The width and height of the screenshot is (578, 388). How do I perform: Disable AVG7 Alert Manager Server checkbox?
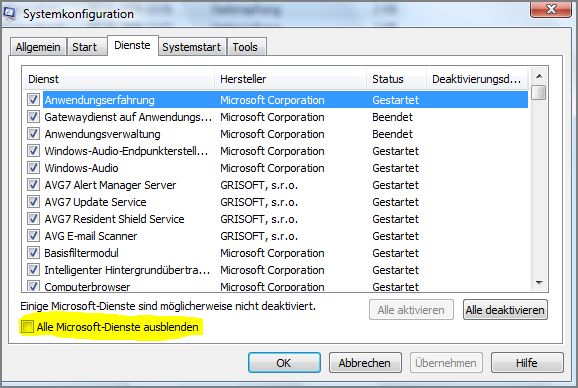click(x=34, y=184)
